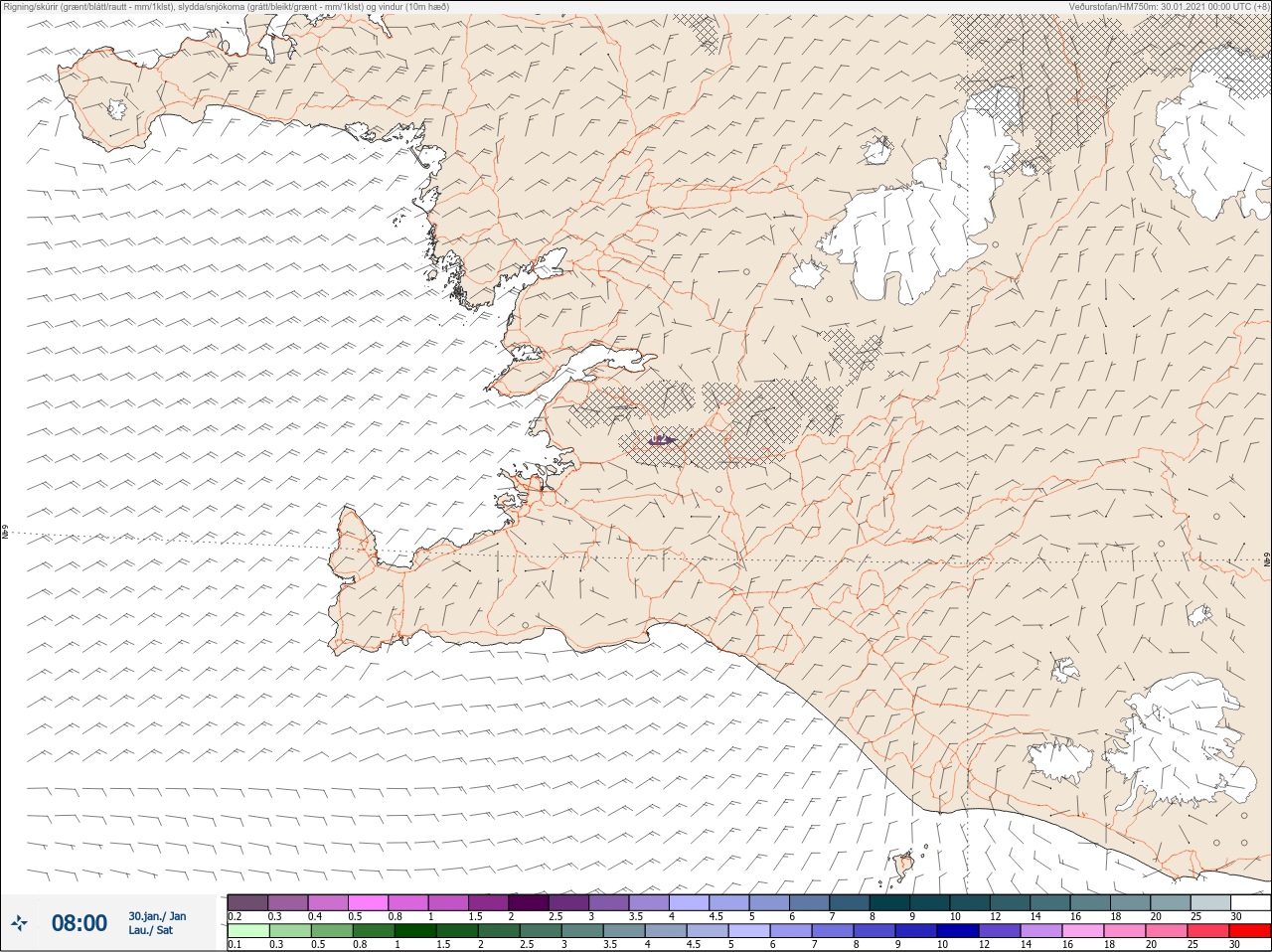Pick the 25–30 coral-red rain-scale swatch
1272x952 pixels.
click(1207, 931)
